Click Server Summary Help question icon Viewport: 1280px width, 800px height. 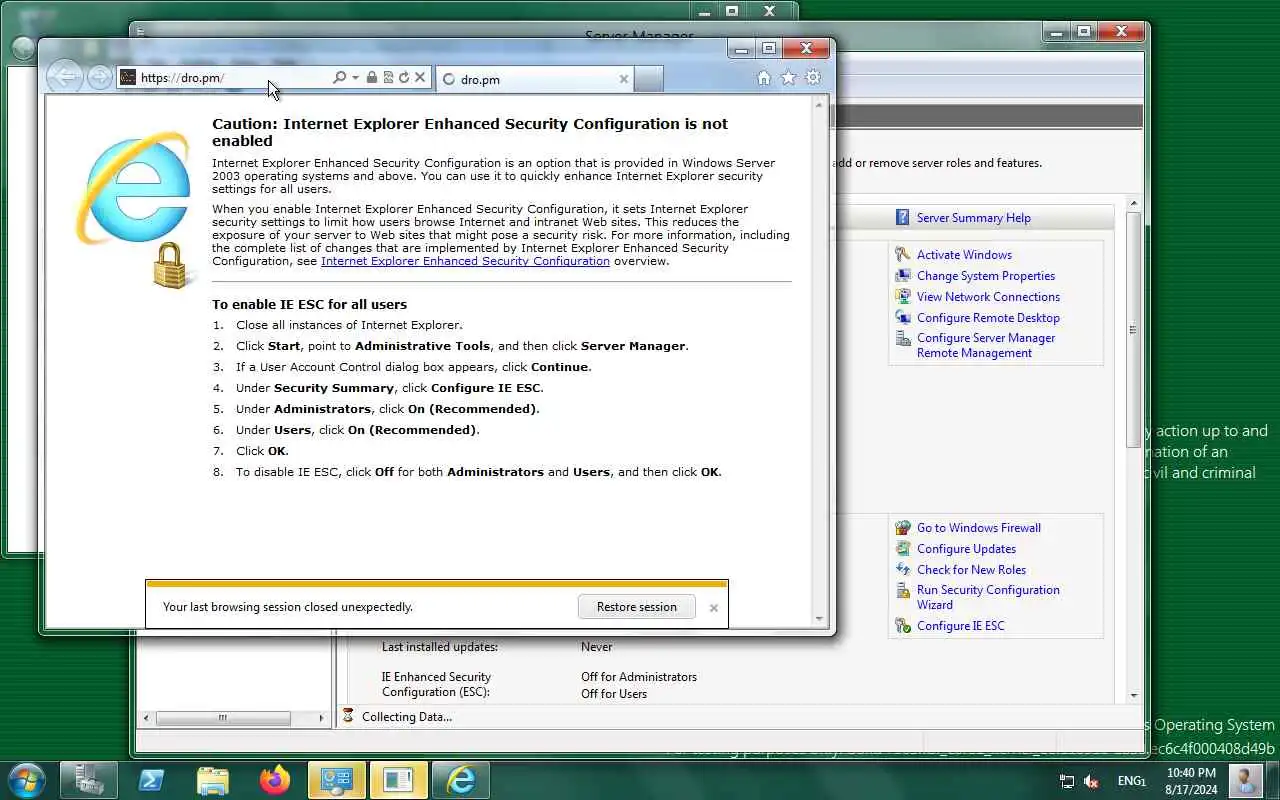tap(903, 218)
